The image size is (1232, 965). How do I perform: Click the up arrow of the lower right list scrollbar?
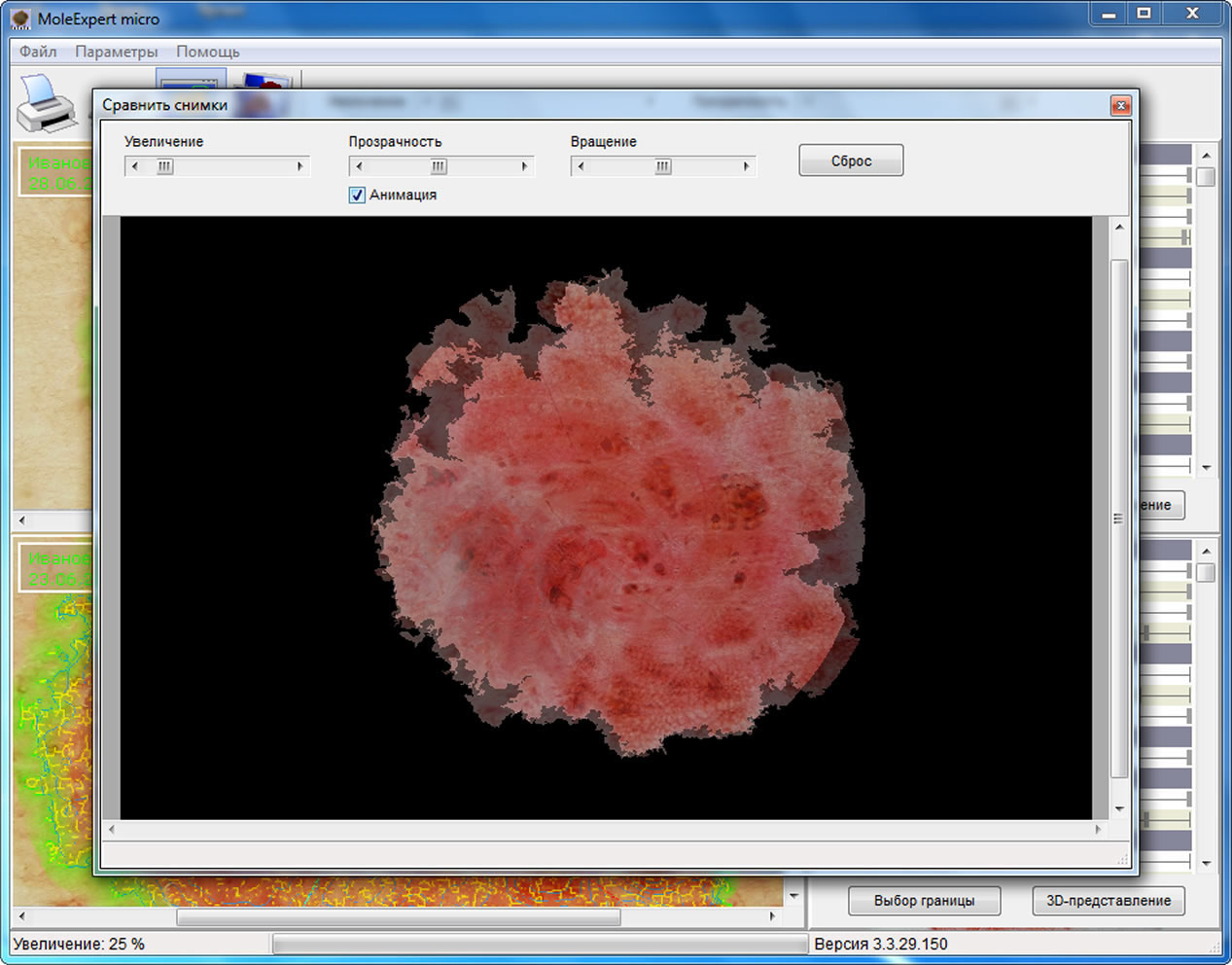pos(1206,552)
